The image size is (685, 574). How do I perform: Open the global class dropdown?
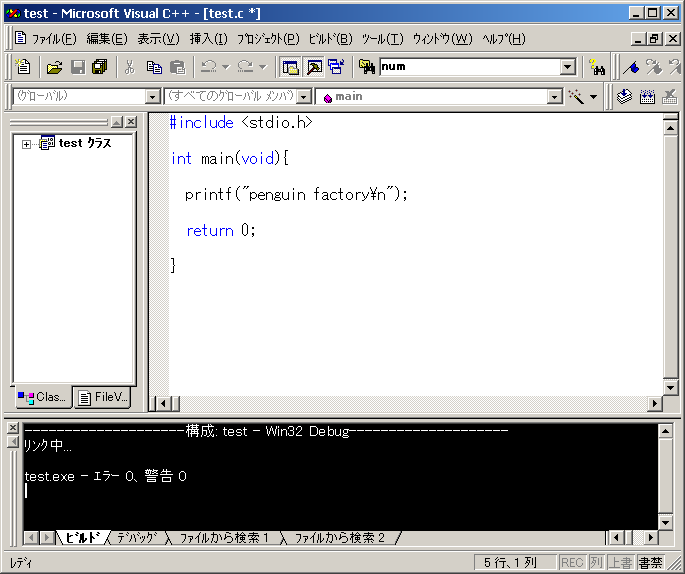(152, 97)
